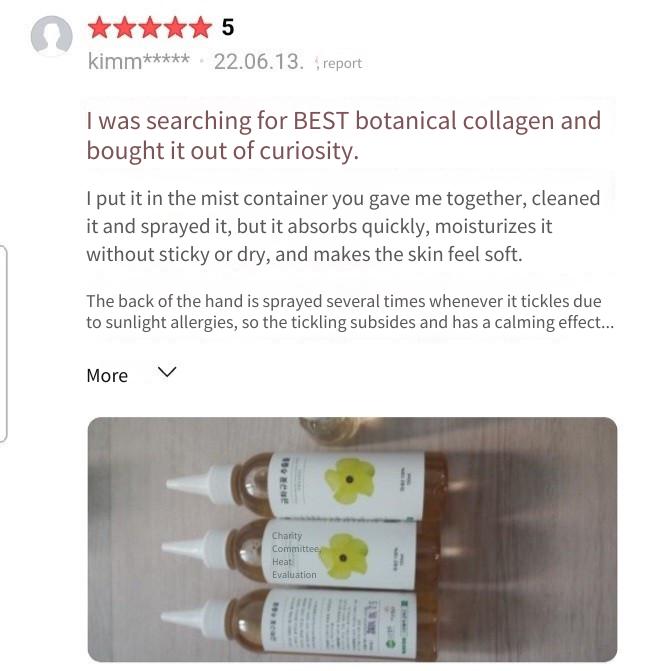This screenshot has height=671, width=648.
Task: Click the fifth red rating star
Action: coord(200,28)
